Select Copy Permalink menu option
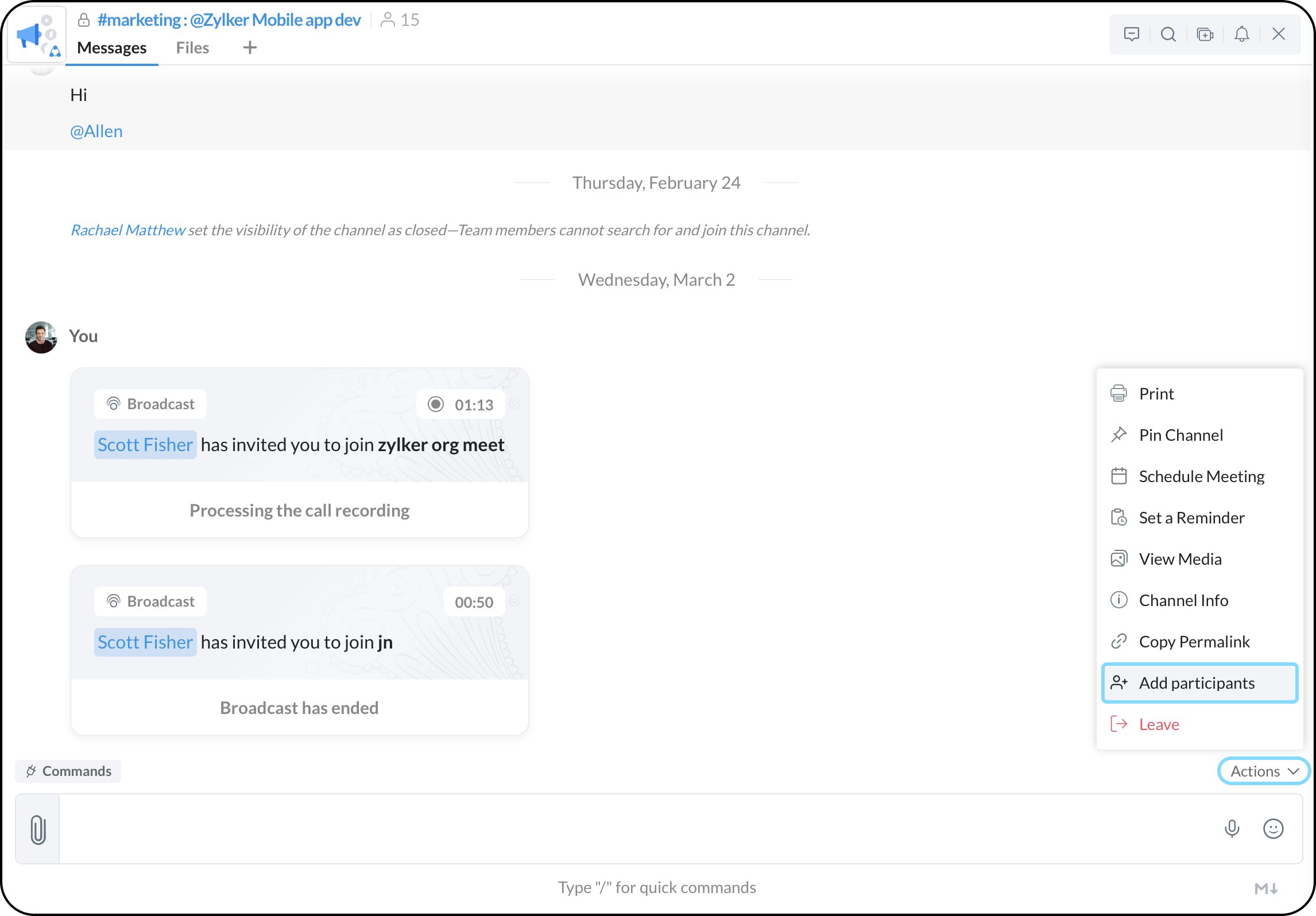The width and height of the screenshot is (1316, 916). click(1194, 642)
